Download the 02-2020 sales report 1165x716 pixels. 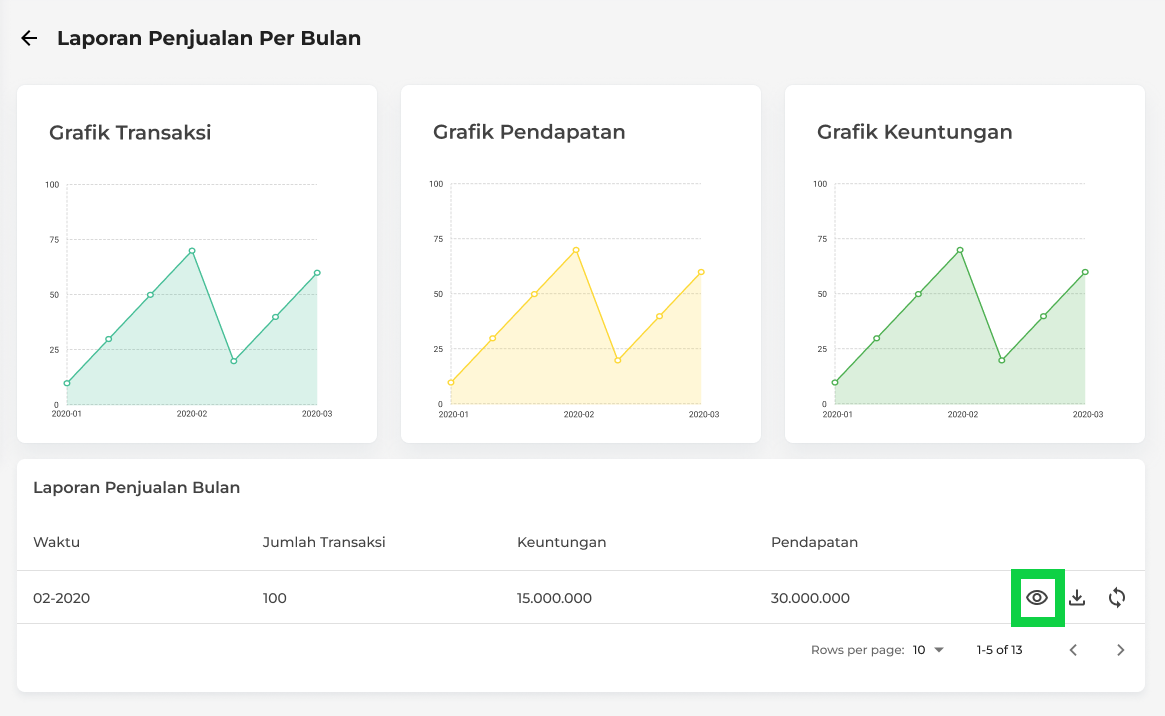point(1077,598)
